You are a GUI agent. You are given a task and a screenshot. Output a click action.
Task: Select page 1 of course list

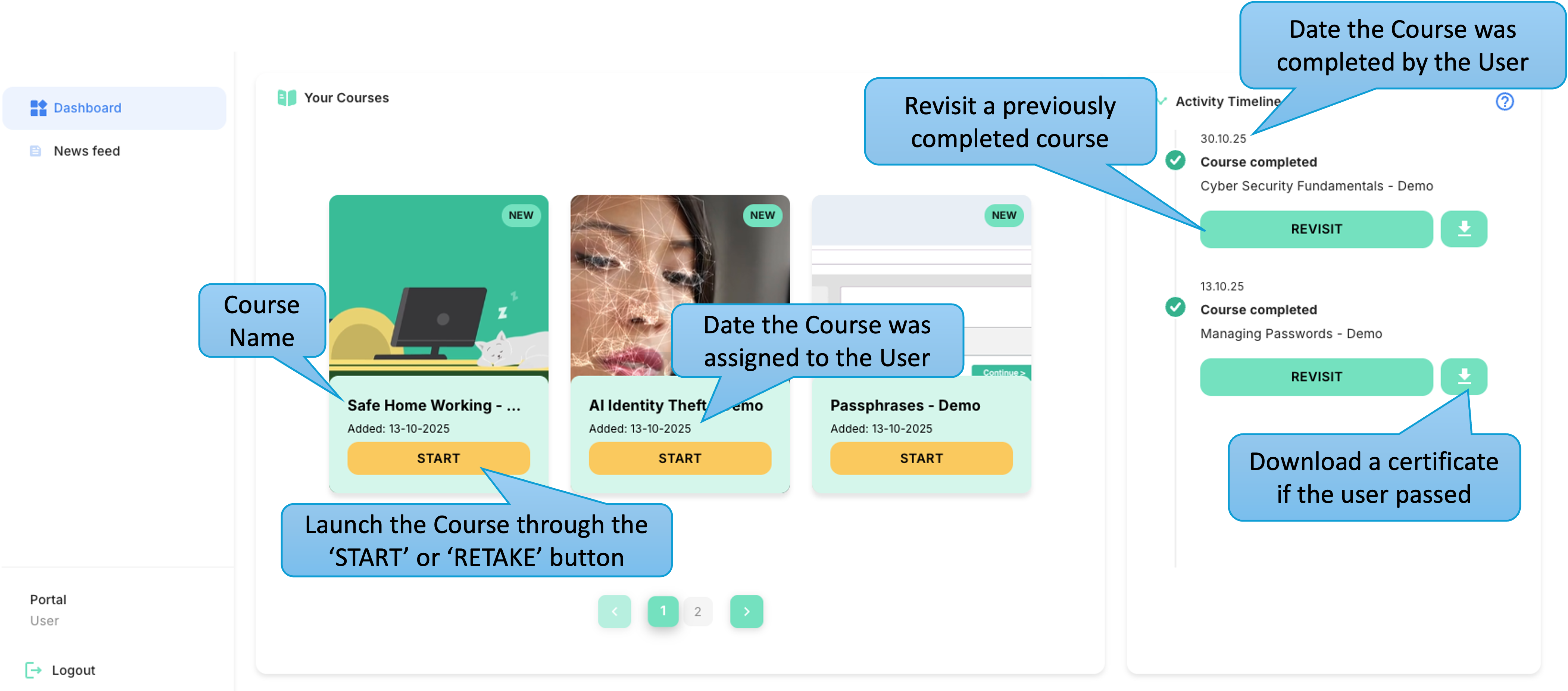click(663, 611)
